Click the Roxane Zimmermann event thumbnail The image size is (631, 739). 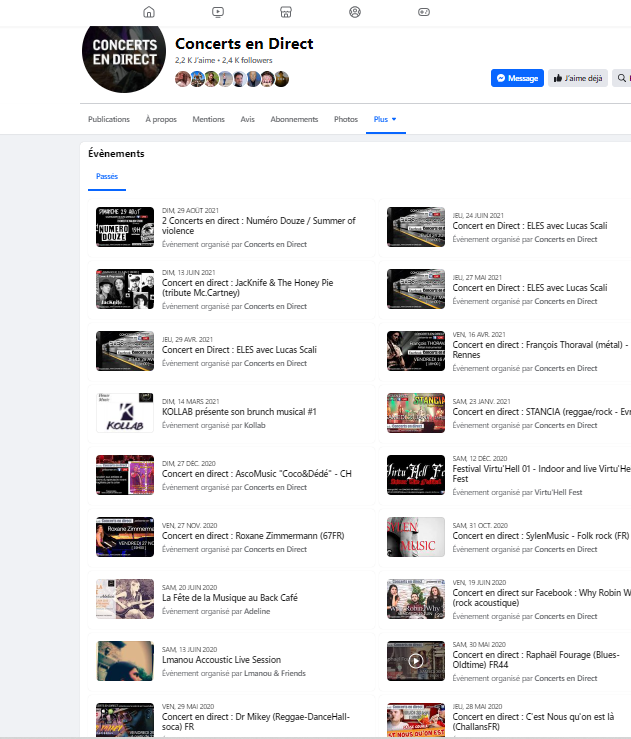tap(125, 537)
